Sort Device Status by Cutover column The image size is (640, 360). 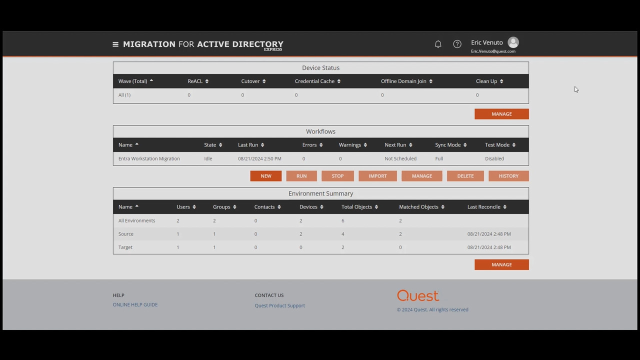pos(253,81)
